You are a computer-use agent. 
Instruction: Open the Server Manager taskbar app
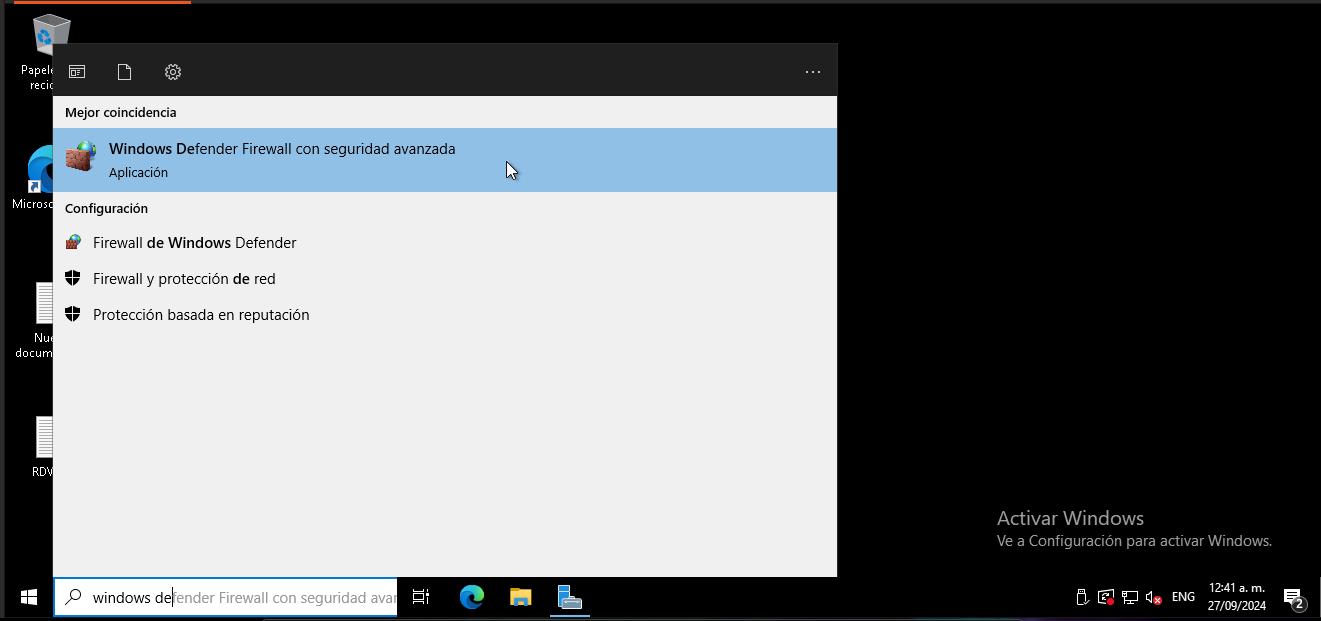pos(569,598)
